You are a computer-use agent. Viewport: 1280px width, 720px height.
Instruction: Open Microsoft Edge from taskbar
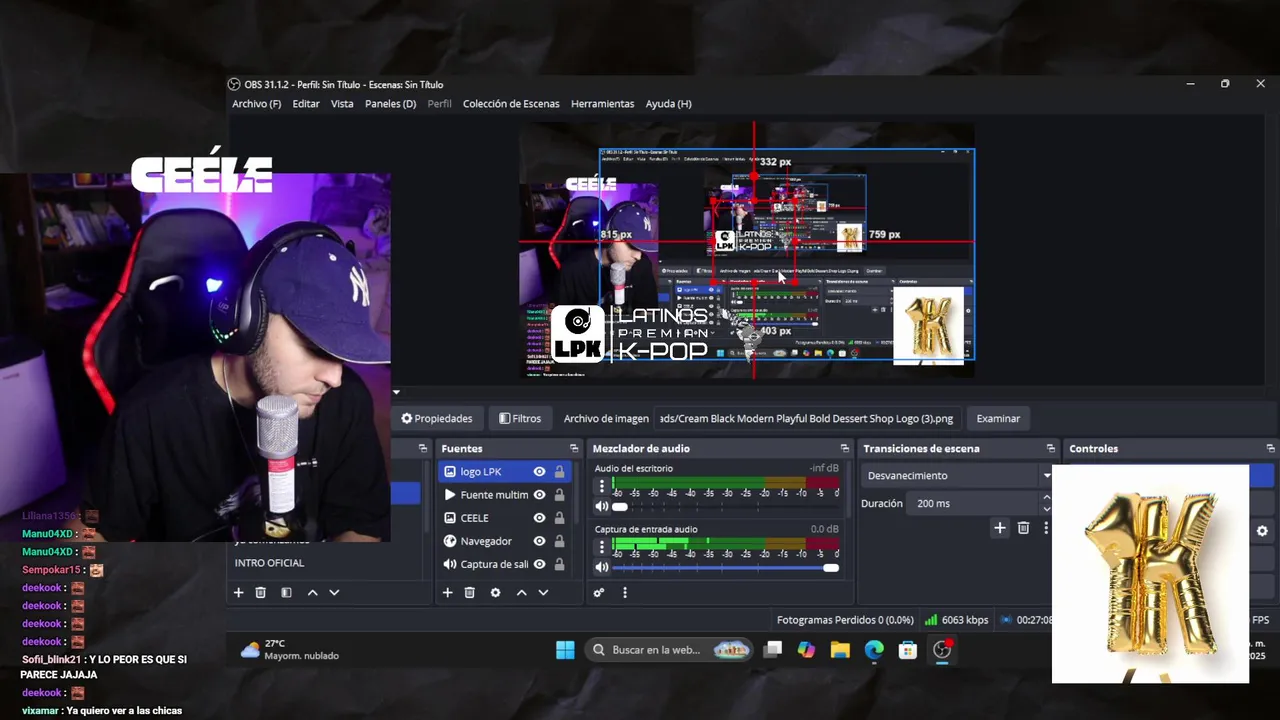(x=874, y=650)
